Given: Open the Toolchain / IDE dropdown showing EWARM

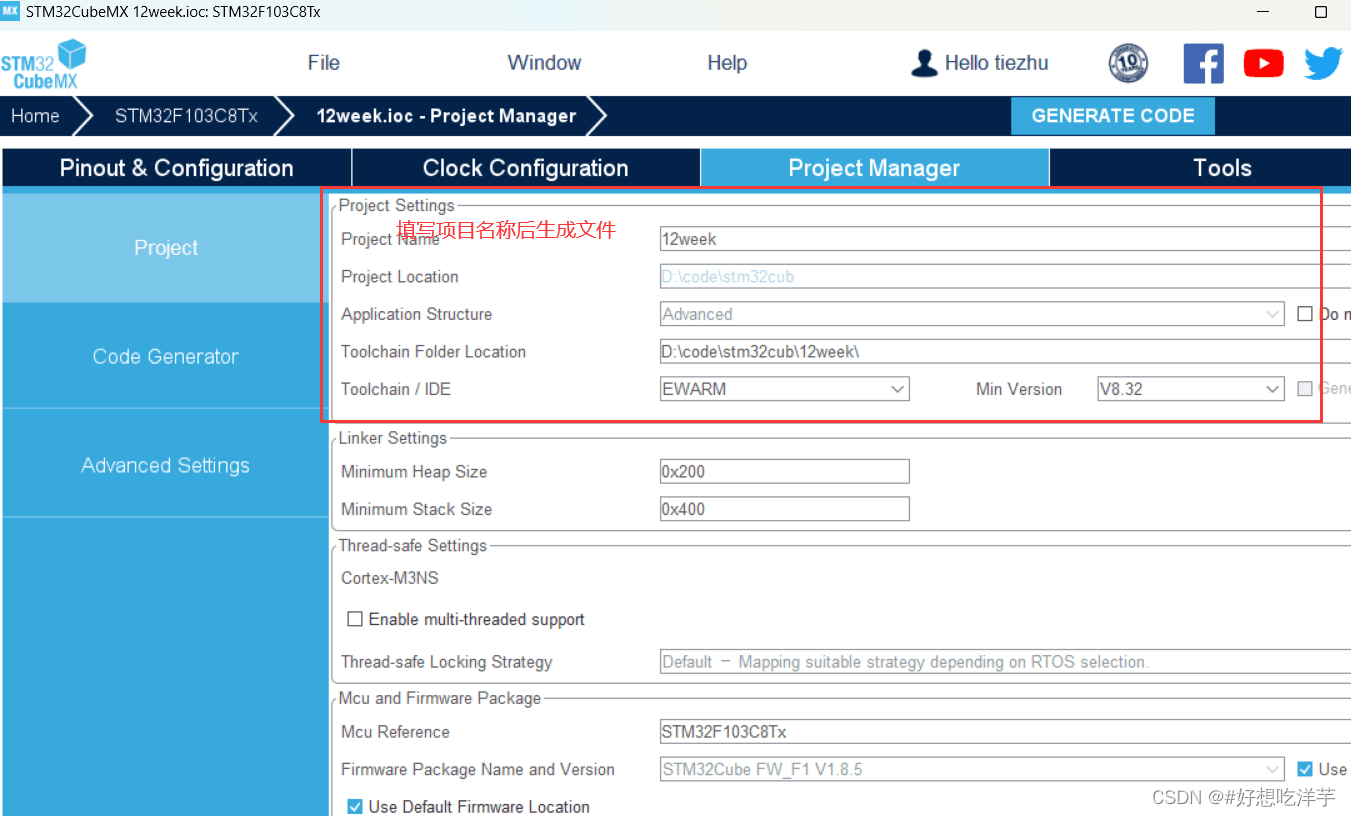Looking at the screenshot, I should (785, 389).
